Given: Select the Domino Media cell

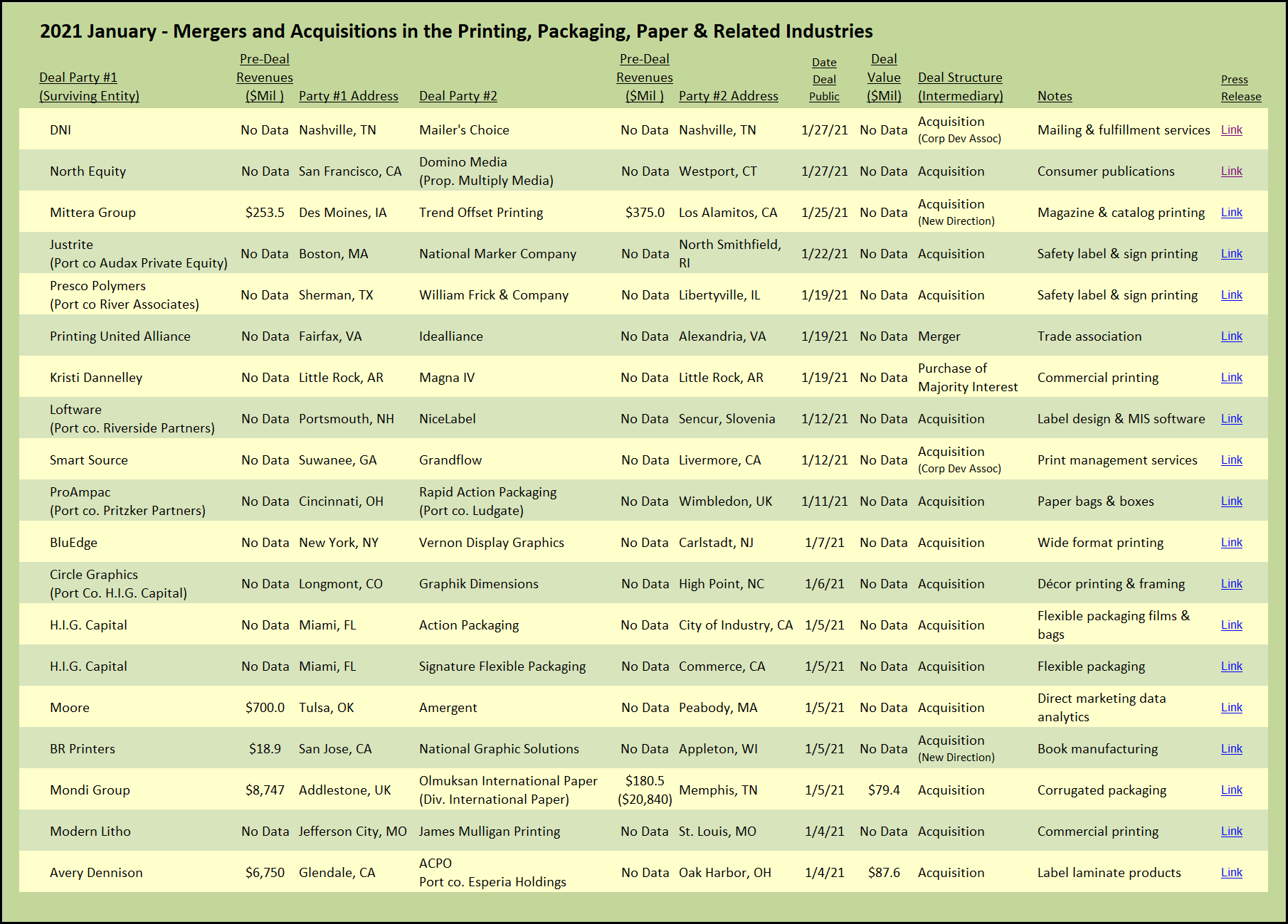Looking at the screenshot, I should pos(486,171).
